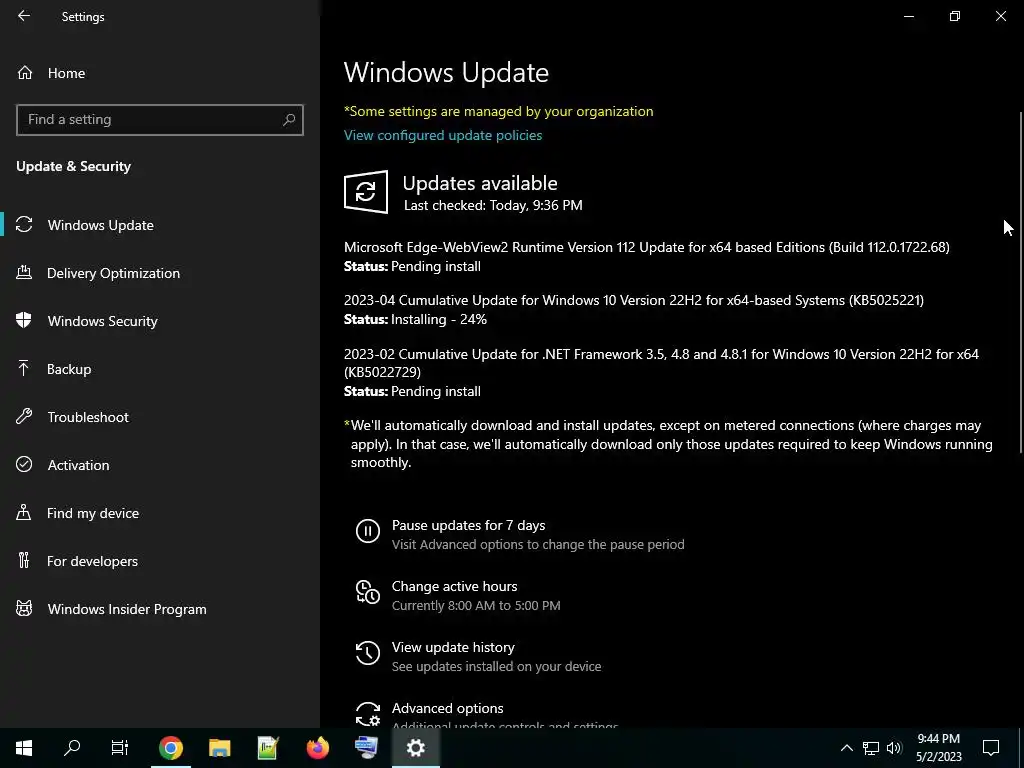Open Task View from taskbar
The width and height of the screenshot is (1024, 768).
click(120, 748)
